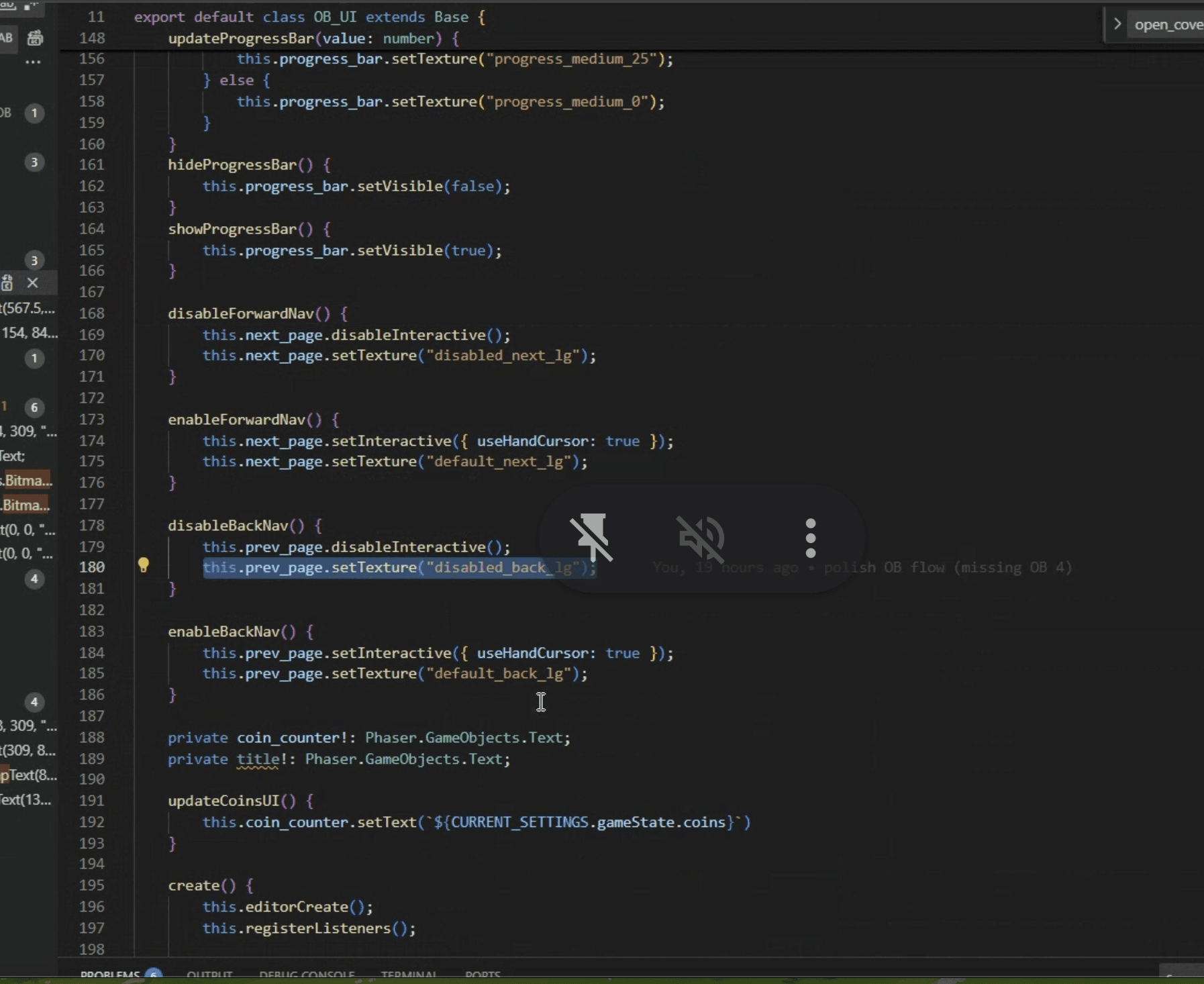The height and width of the screenshot is (984, 1204).
Task: Click on method name enableBackNav
Action: coord(223,632)
